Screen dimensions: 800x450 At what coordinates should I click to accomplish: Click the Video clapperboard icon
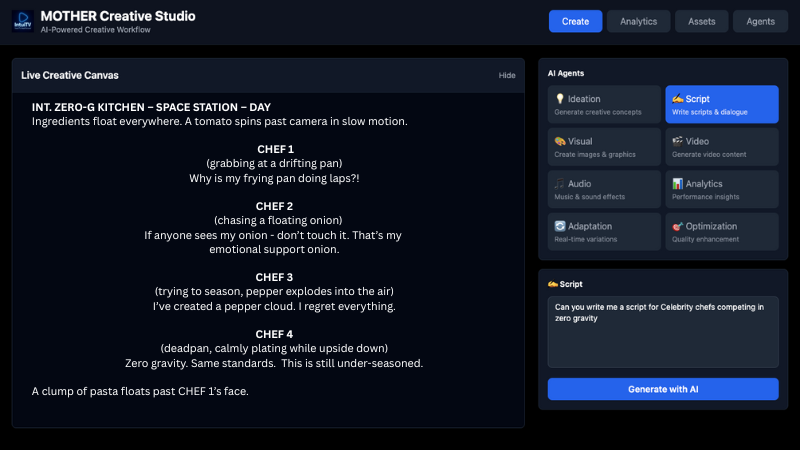pyautogui.click(x=677, y=141)
